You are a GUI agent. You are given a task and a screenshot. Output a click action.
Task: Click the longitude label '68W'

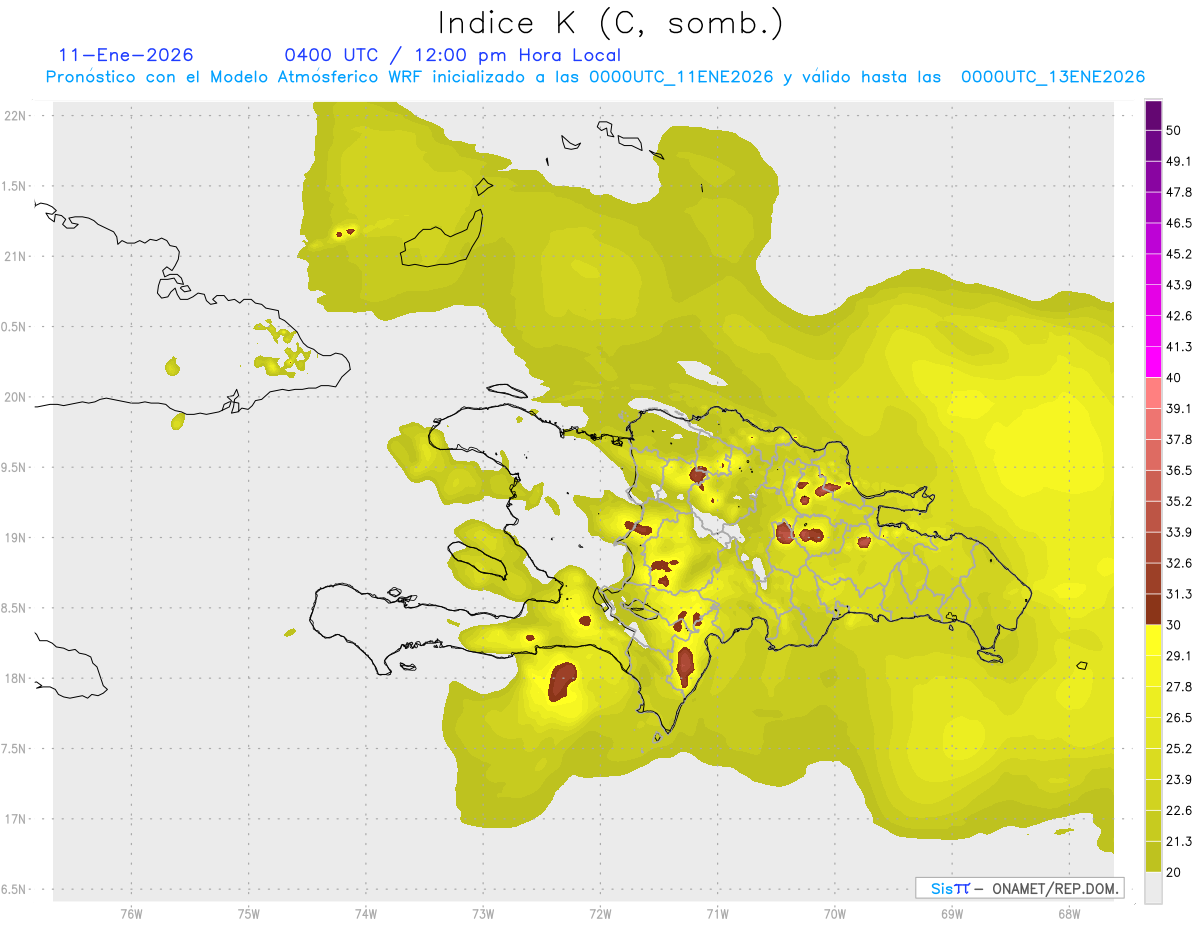point(1069,914)
